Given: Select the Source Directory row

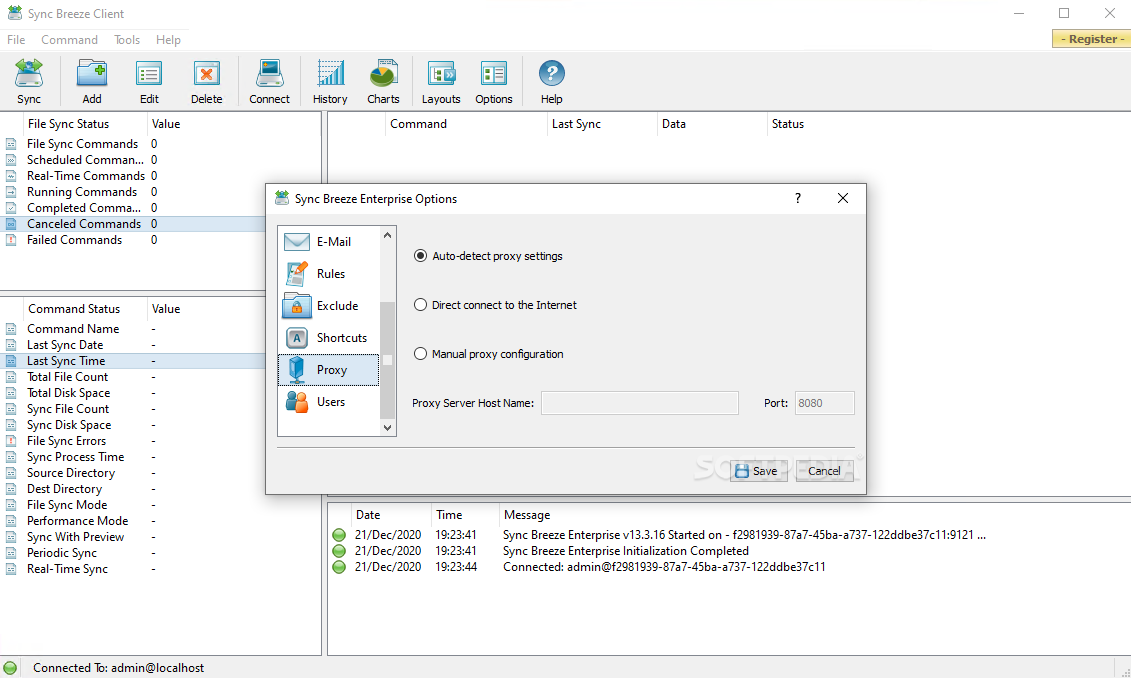Looking at the screenshot, I should pyautogui.click(x=133, y=473).
